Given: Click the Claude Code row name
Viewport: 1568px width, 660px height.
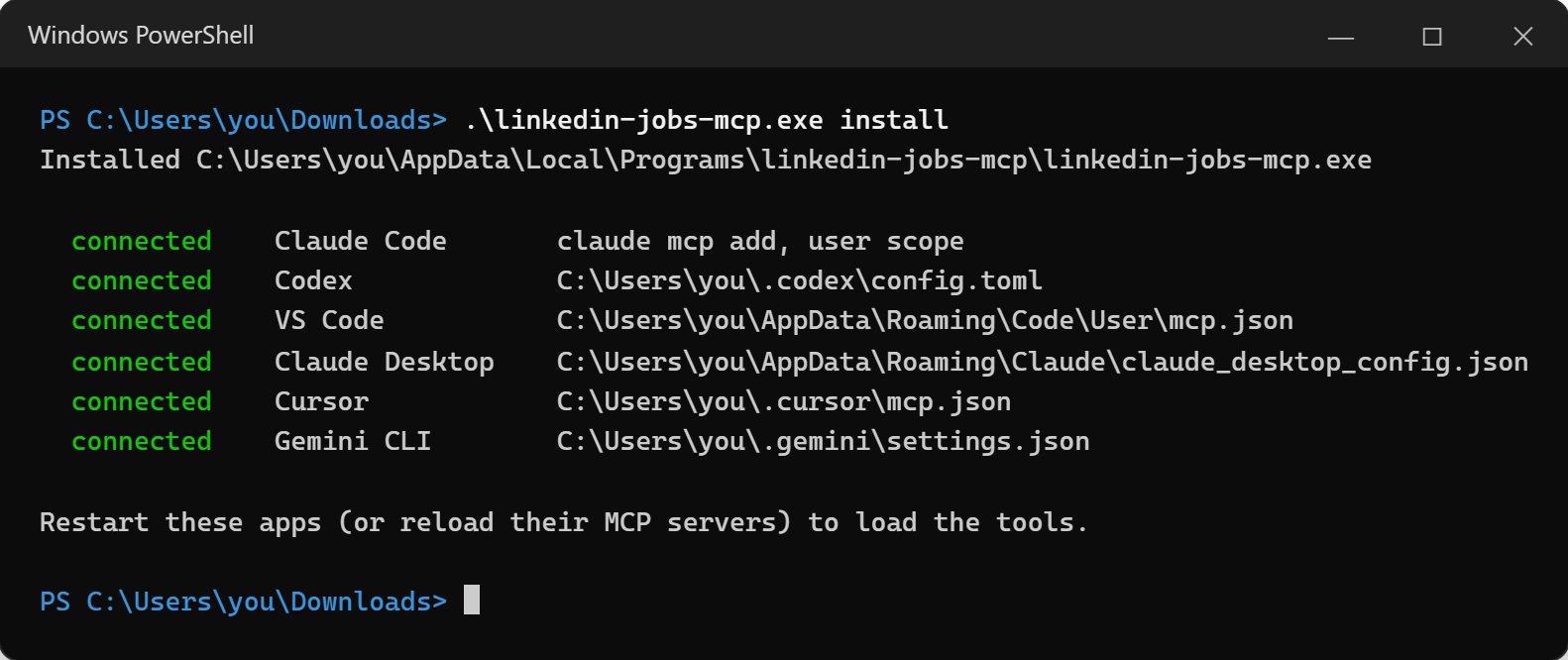Looking at the screenshot, I should (x=361, y=241).
